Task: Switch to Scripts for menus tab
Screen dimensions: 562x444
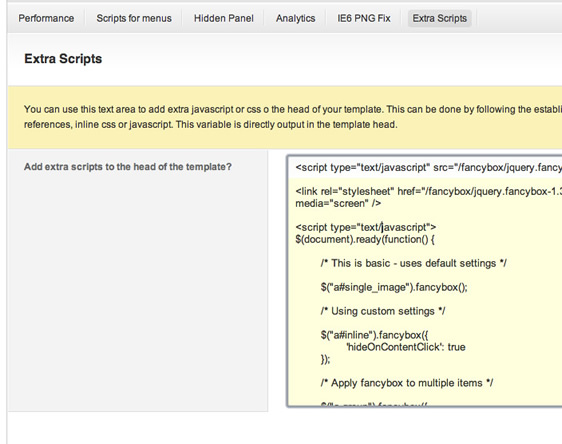Action: 134,18
